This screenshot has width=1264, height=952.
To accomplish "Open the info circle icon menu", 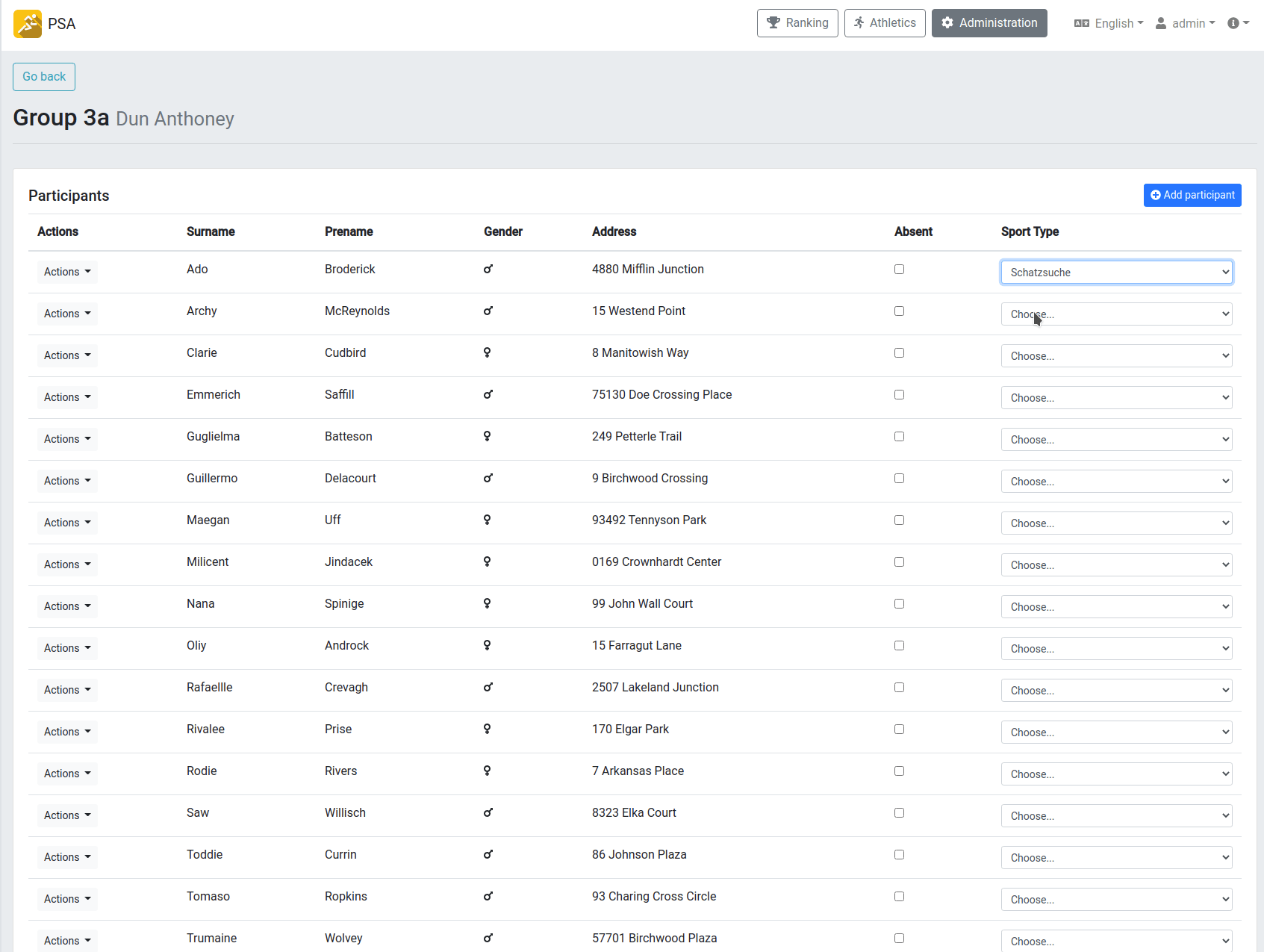I will coord(1238,24).
